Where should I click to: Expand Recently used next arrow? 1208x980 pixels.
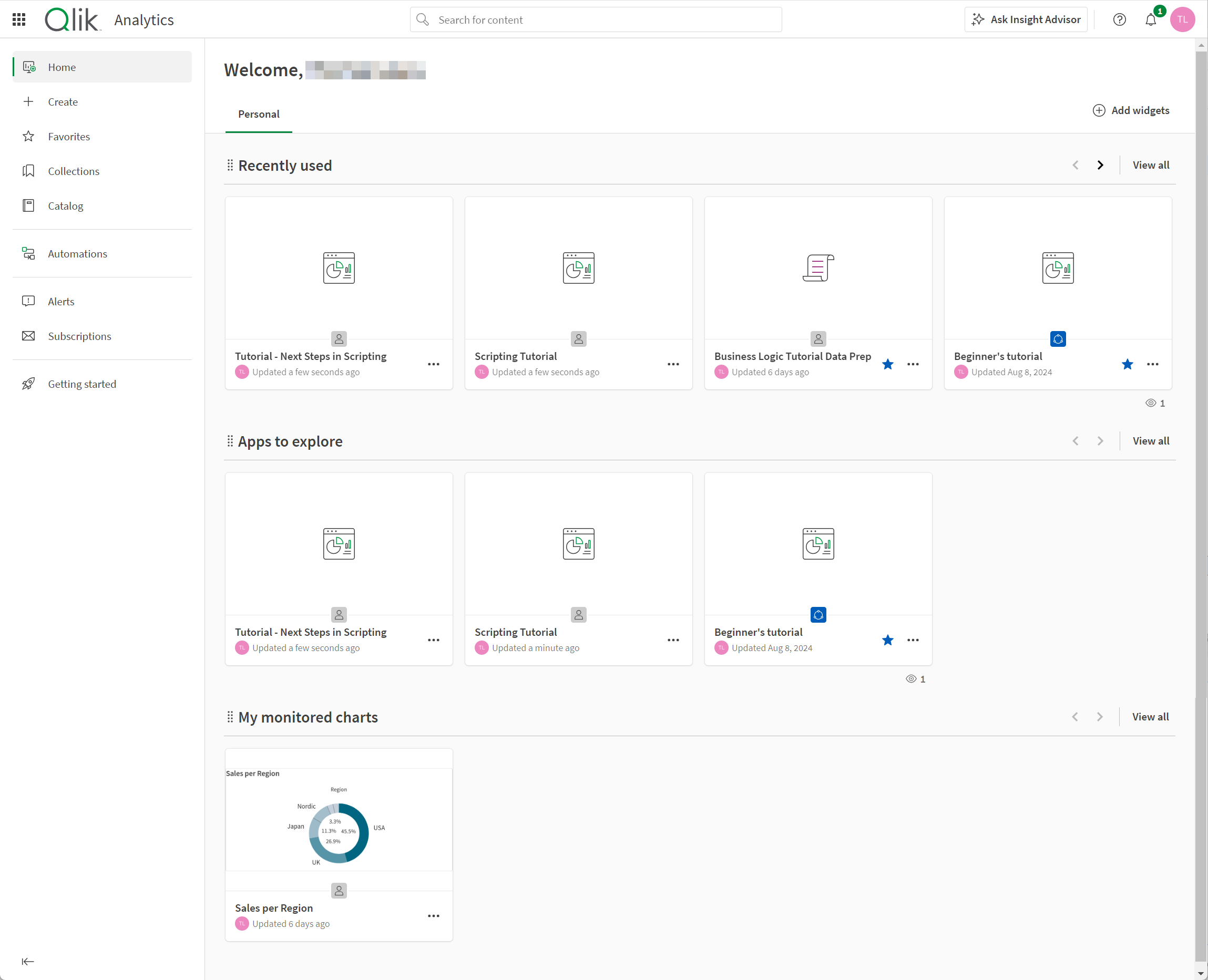1100,165
